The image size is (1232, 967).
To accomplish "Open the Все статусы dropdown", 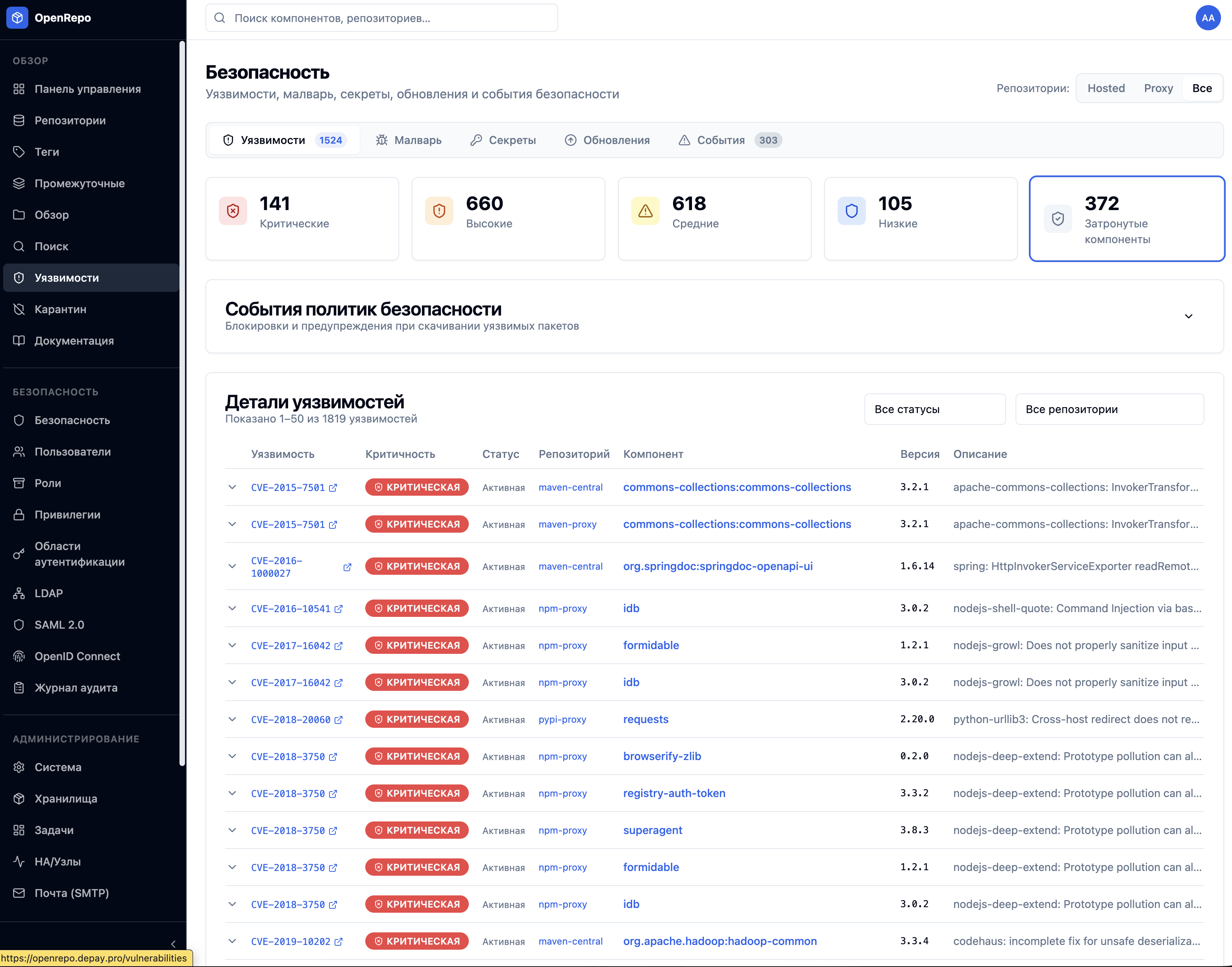I will coord(934,409).
